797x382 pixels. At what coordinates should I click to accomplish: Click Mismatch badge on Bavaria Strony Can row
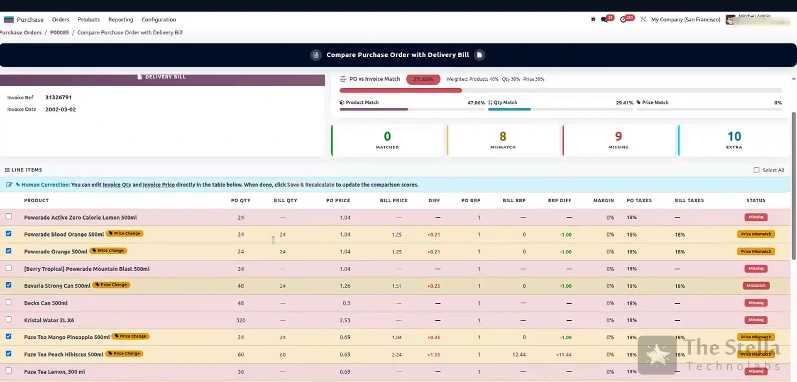(x=756, y=286)
